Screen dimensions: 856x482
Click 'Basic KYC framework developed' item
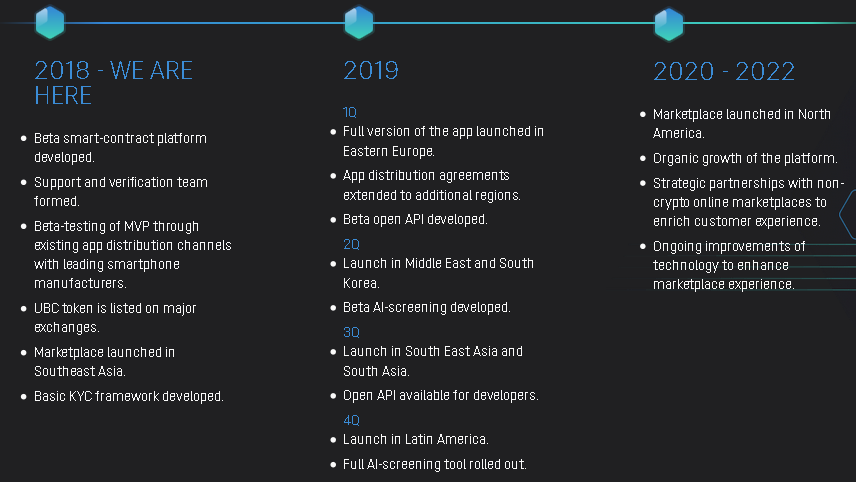pyautogui.click(x=129, y=396)
